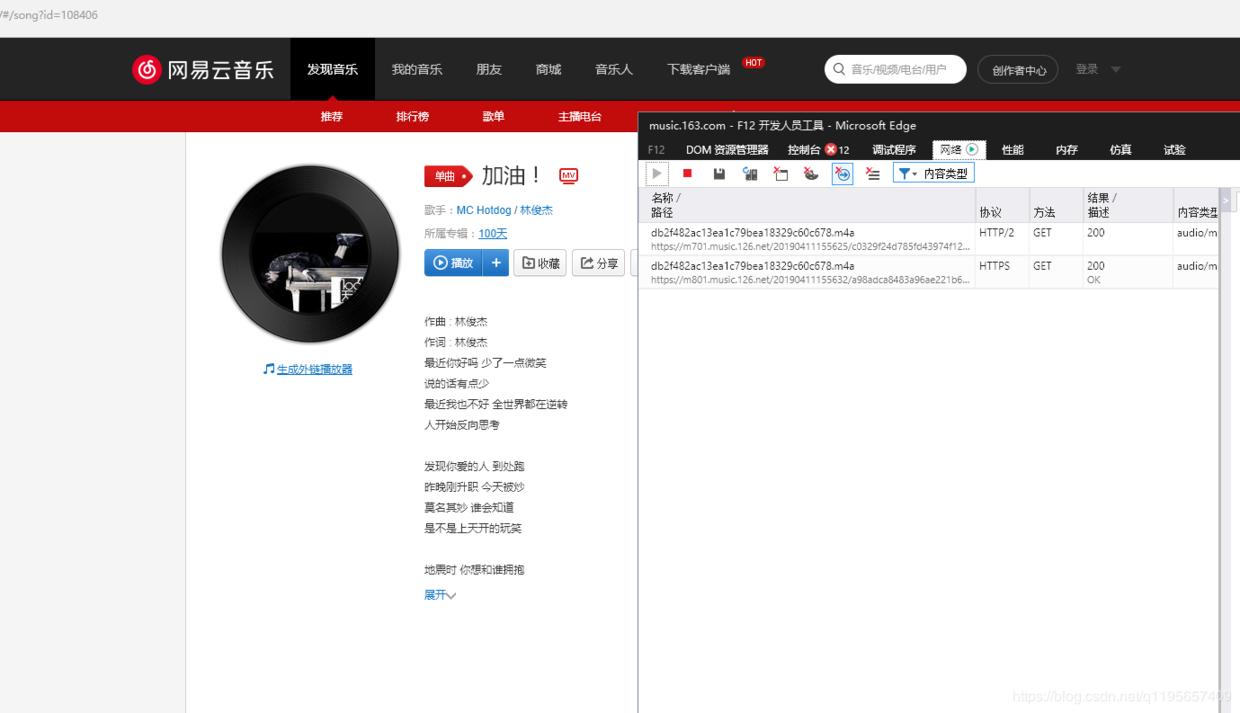
Task: Click the clear network entries icon
Action: (x=780, y=172)
